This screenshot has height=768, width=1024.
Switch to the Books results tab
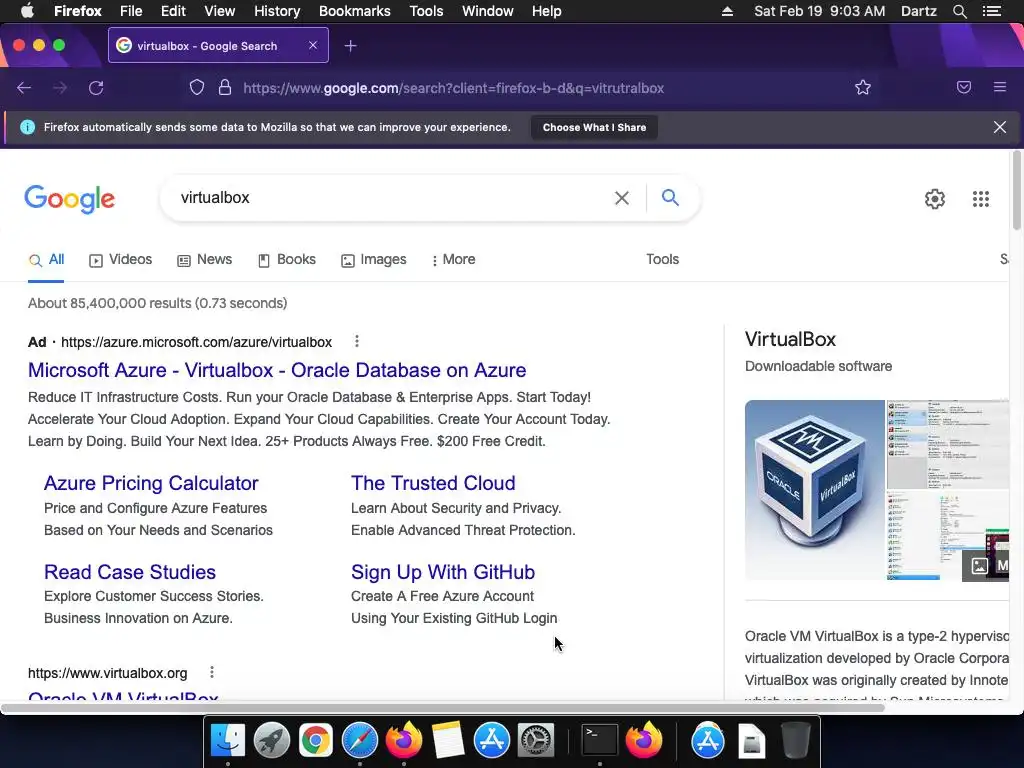coord(287,260)
